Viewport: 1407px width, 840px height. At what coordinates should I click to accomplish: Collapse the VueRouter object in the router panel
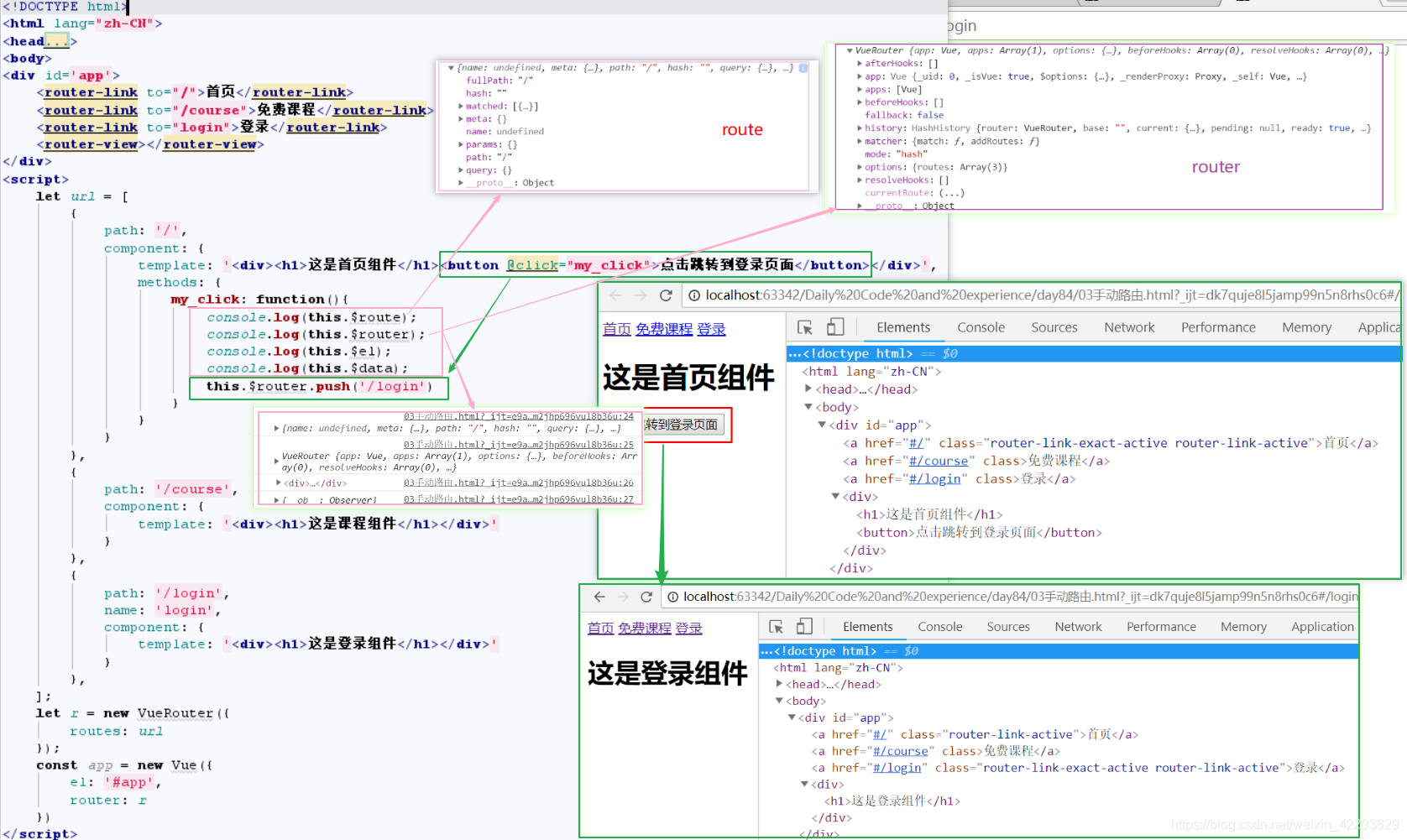[850, 50]
